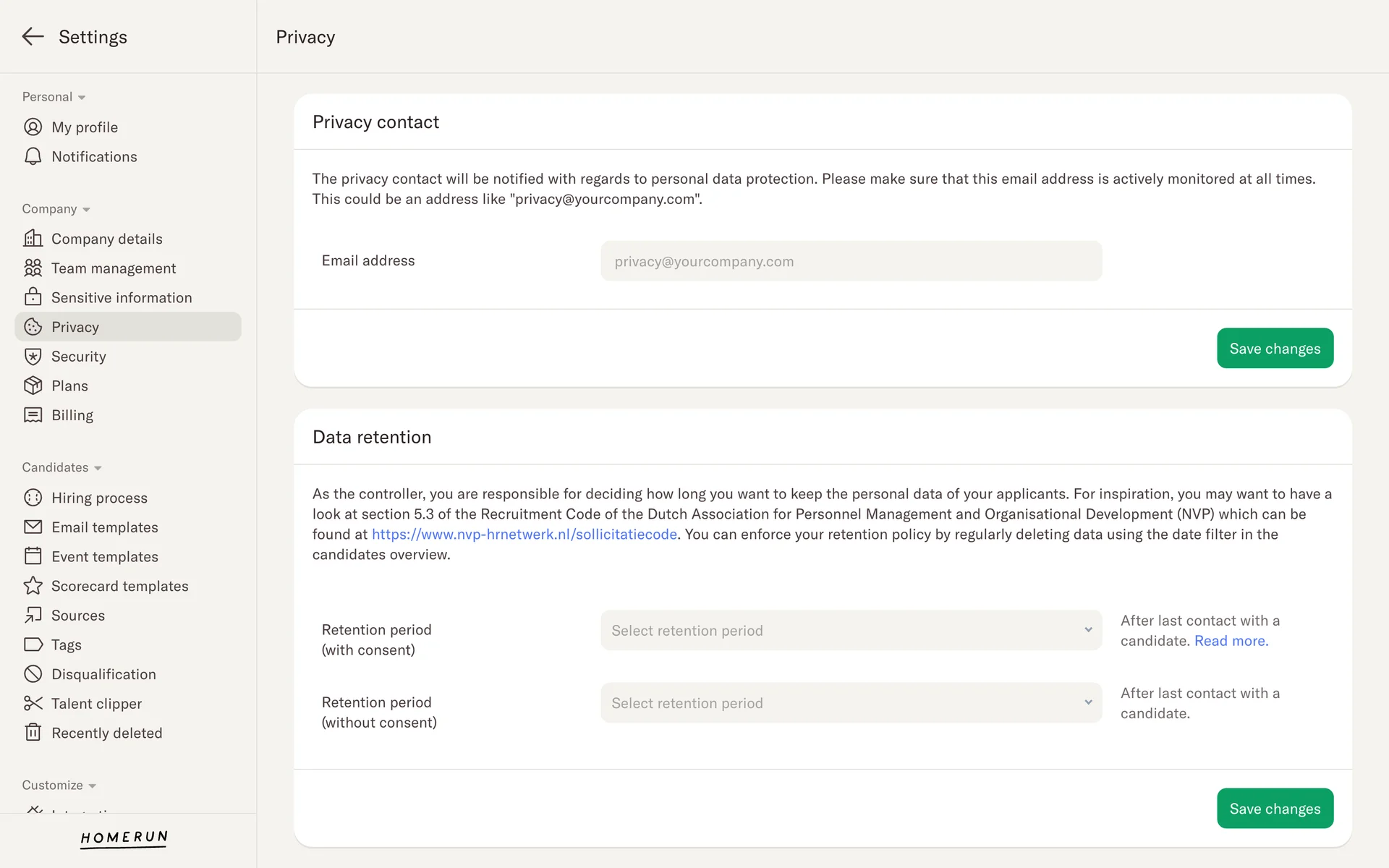Open retention period without consent dropdown

(851, 703)
